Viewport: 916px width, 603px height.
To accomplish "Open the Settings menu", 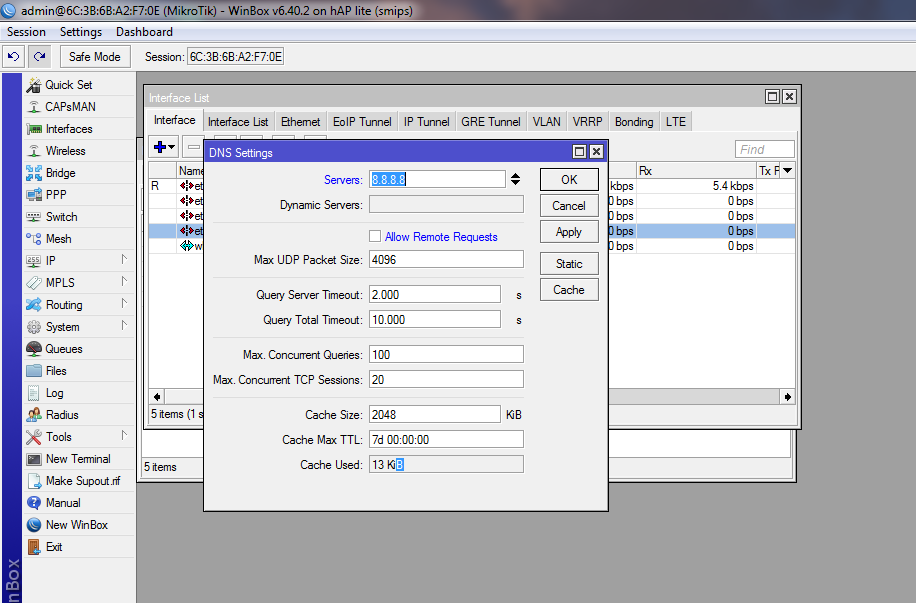I will [x=80, y=31].
